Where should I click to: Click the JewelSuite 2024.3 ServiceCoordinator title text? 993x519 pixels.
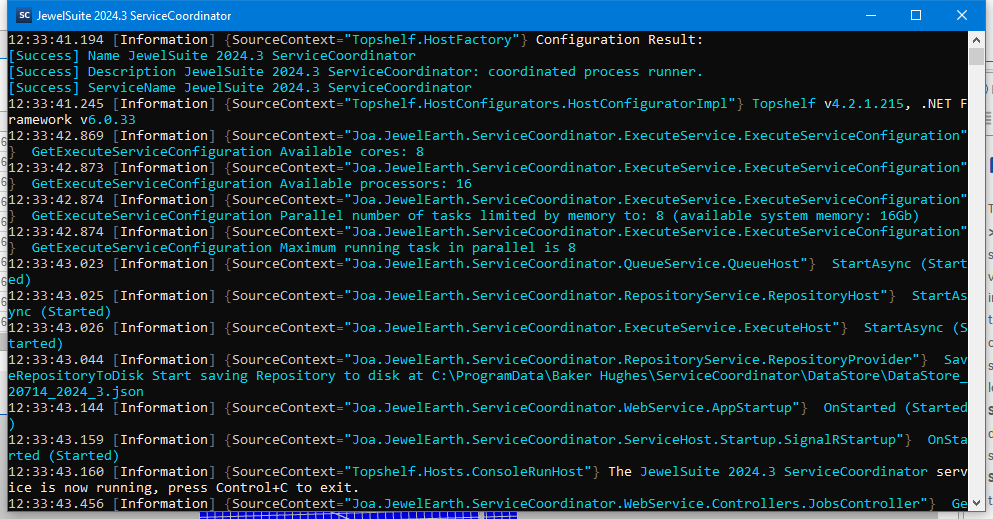tap(135, 16)
